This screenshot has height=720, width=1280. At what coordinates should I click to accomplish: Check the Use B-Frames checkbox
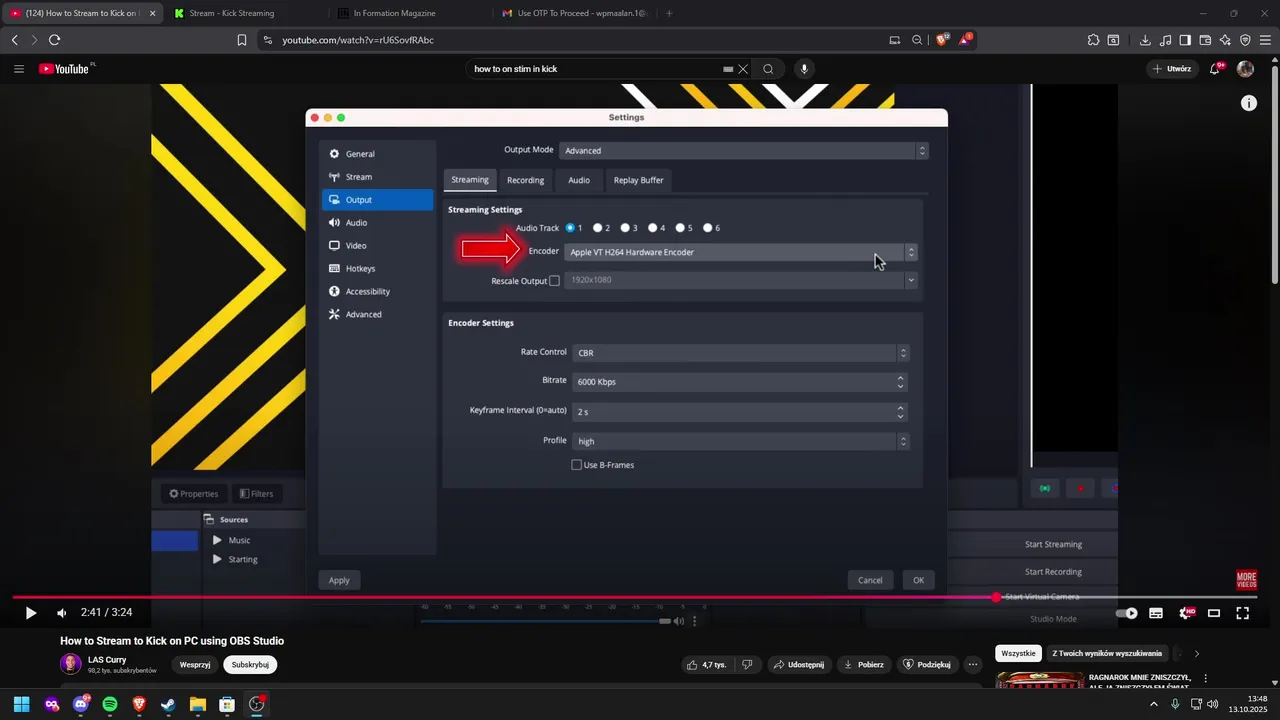click(577, 465)
